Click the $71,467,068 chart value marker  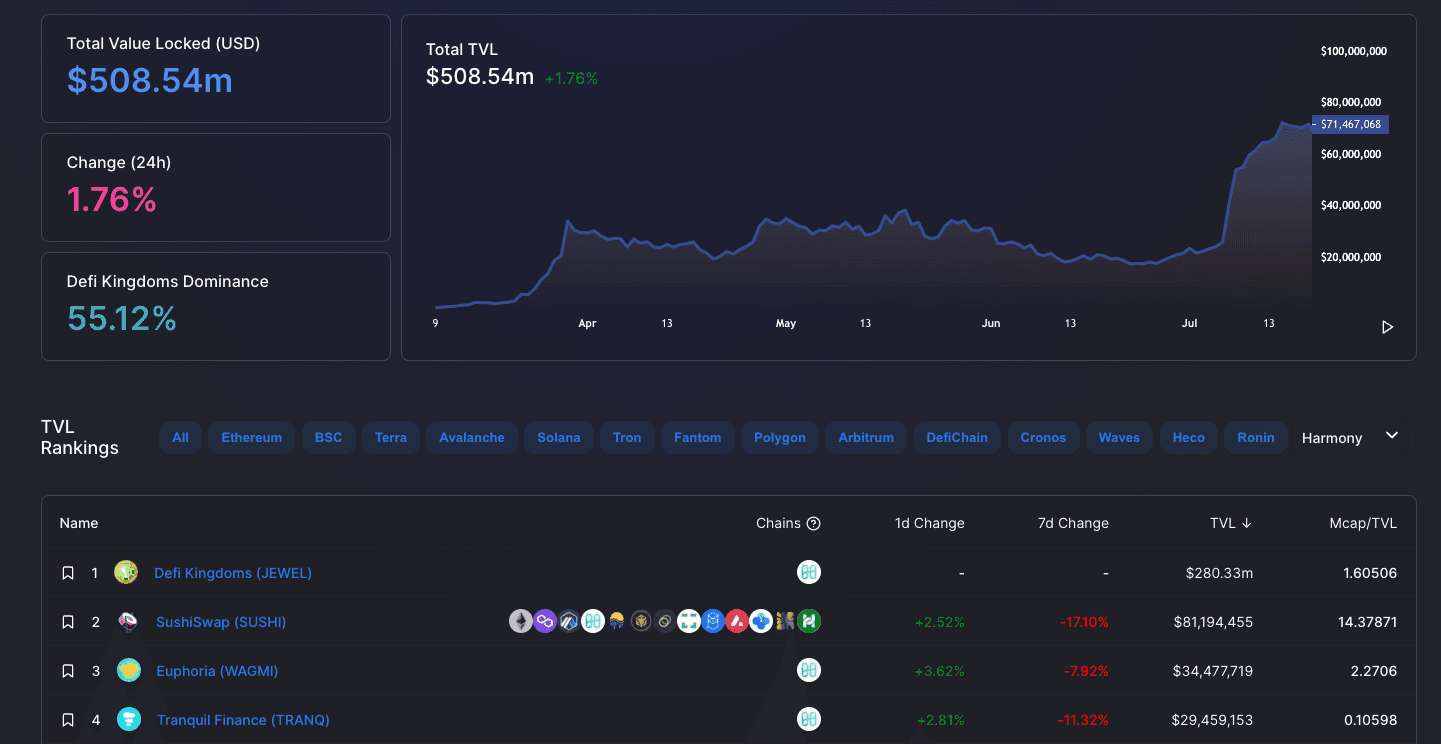pyautogui.click(x=1350, y=125)
